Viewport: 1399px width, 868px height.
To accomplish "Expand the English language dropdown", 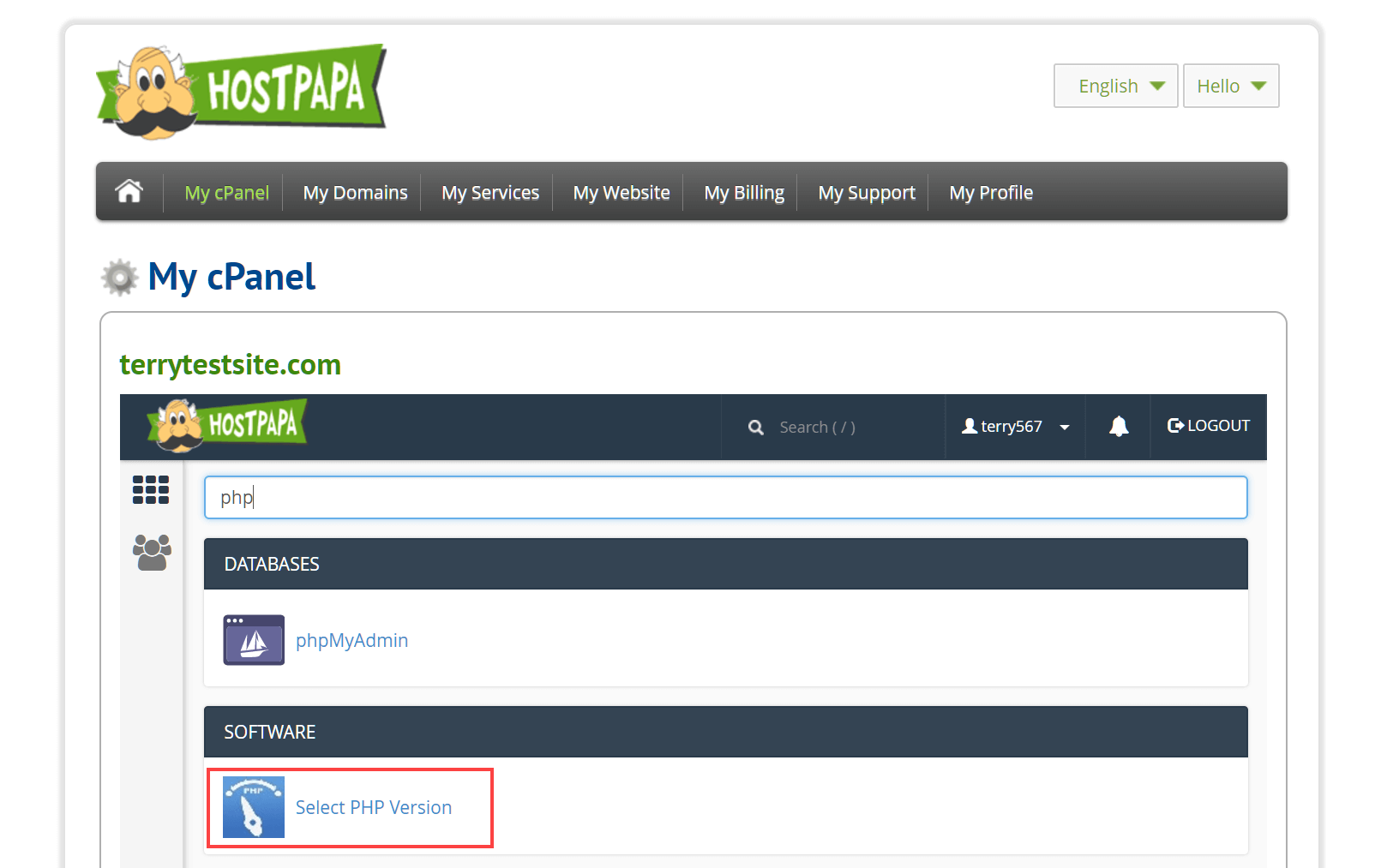I will click(x=1116, y=86).
